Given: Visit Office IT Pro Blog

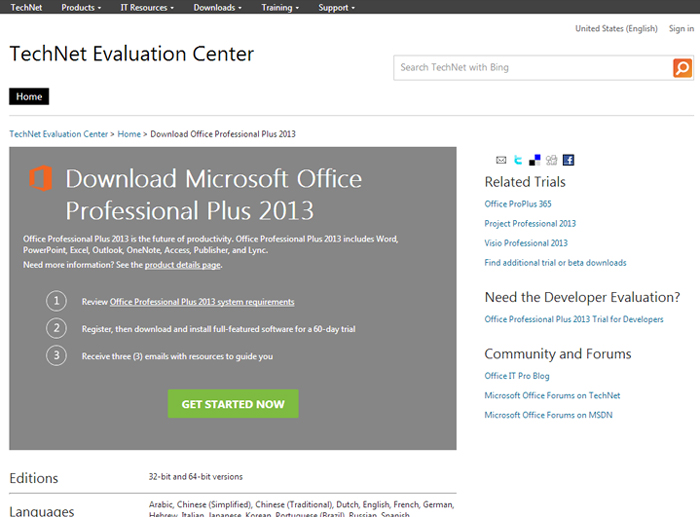Looking at the screenshot, I should [x=517, y=376].
